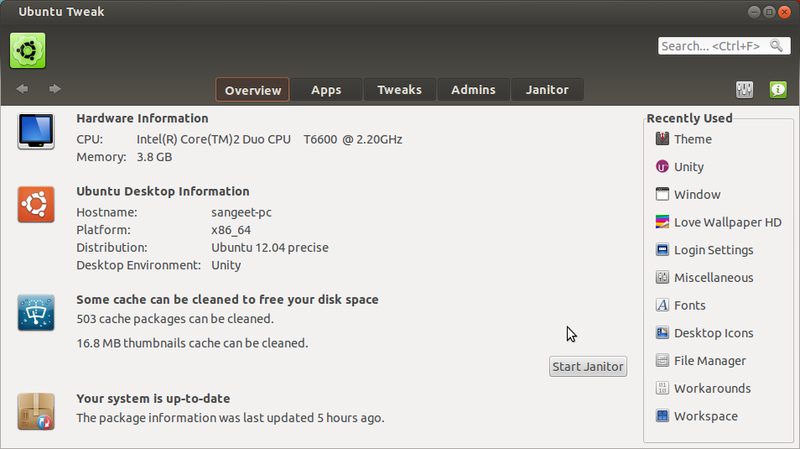
Task: Click the Hardware Information heading
Action: click(142, 118)
